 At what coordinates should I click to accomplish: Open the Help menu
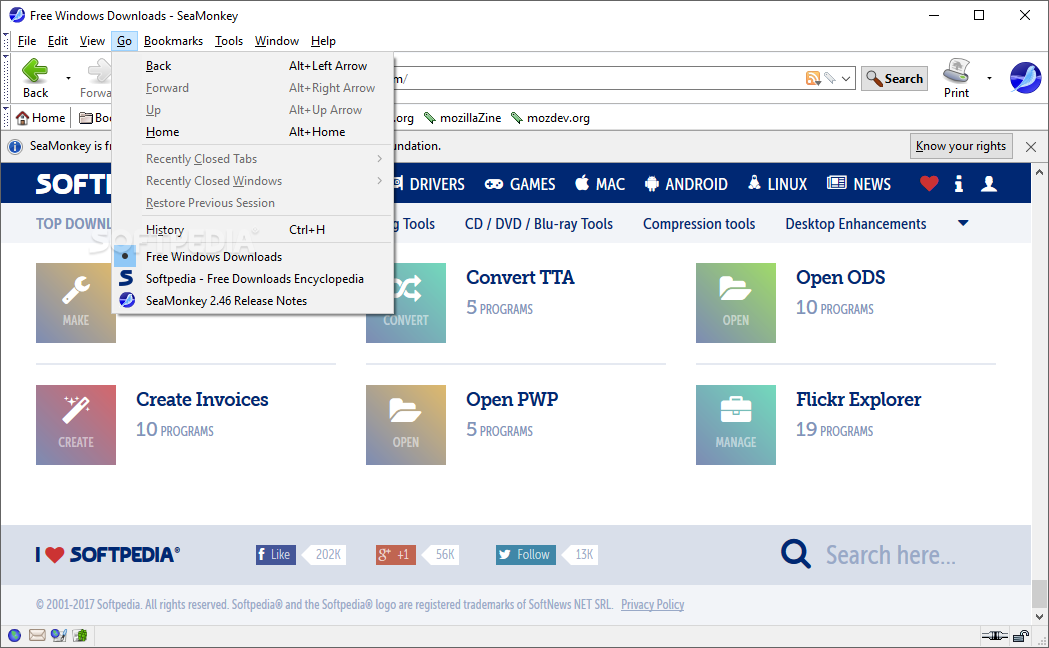323,41
